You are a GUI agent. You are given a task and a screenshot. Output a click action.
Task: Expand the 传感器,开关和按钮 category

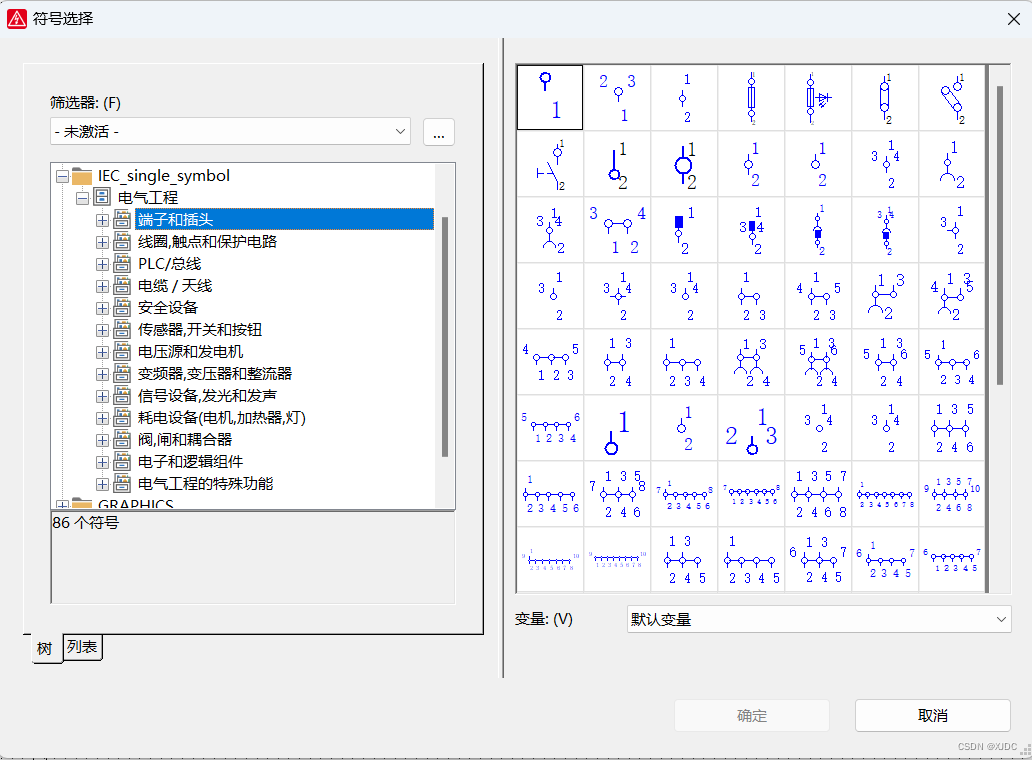pos(102,330)
